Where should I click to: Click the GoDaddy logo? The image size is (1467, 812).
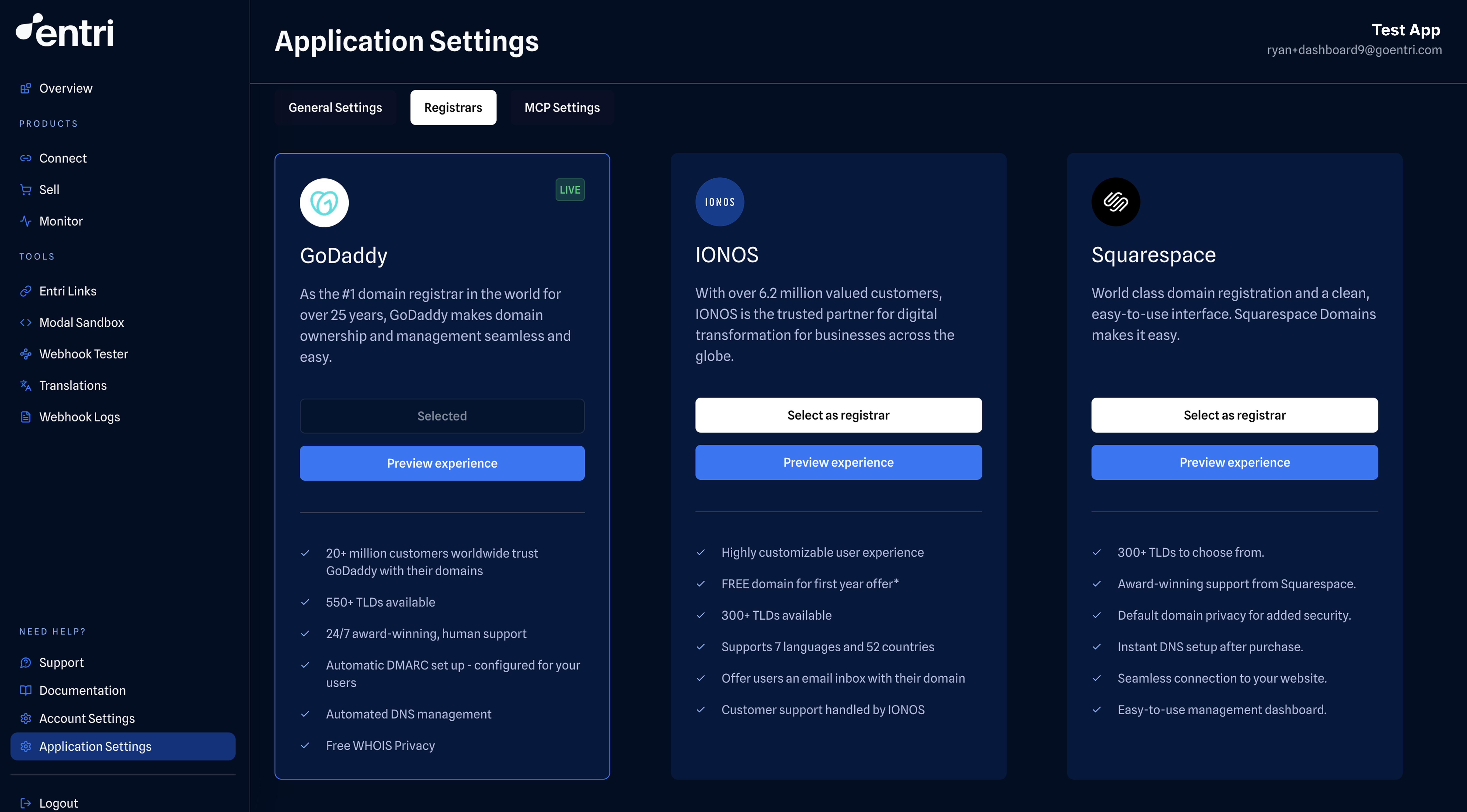[324, 203]
